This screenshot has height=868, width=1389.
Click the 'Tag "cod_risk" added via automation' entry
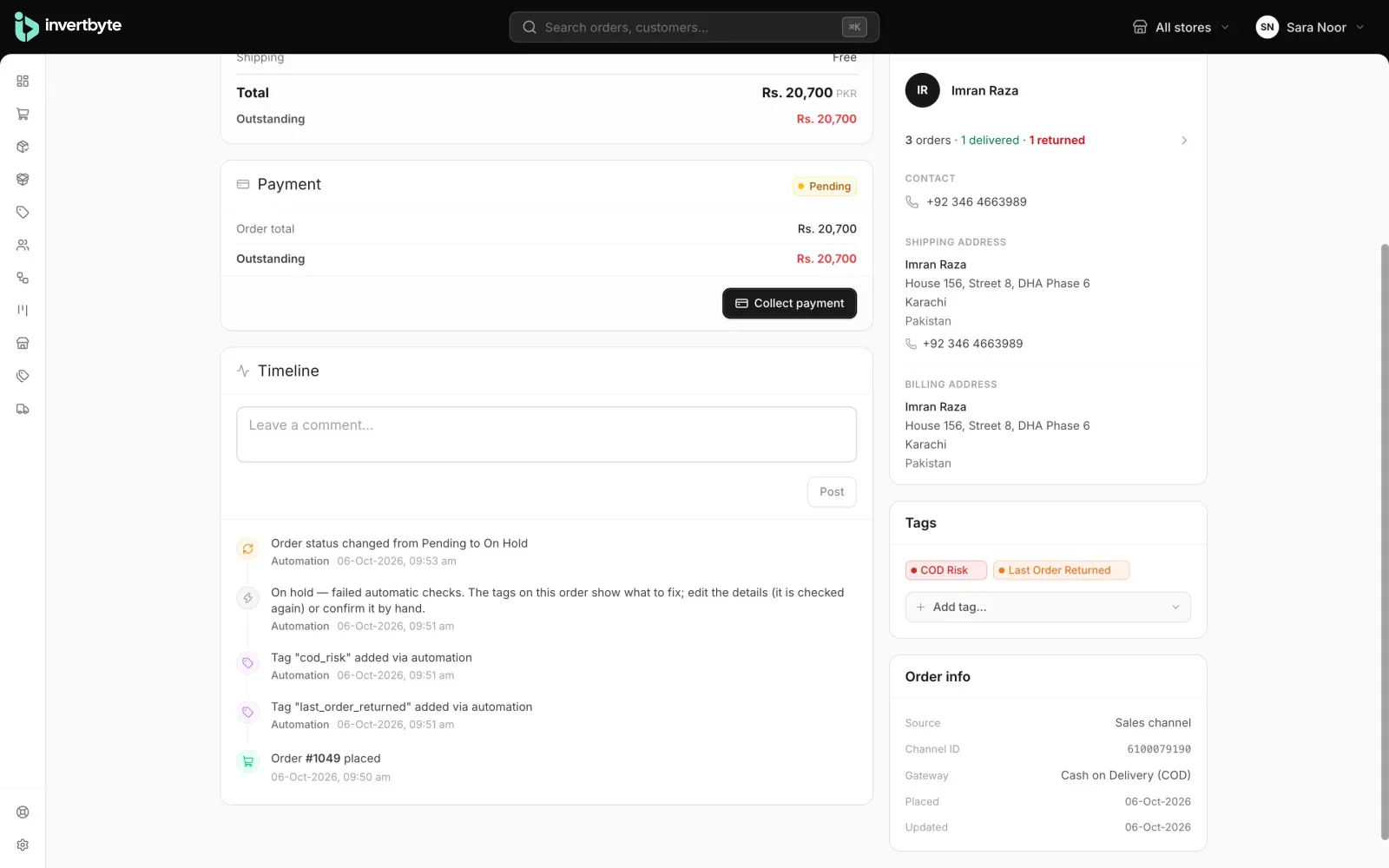click(372, 658)
